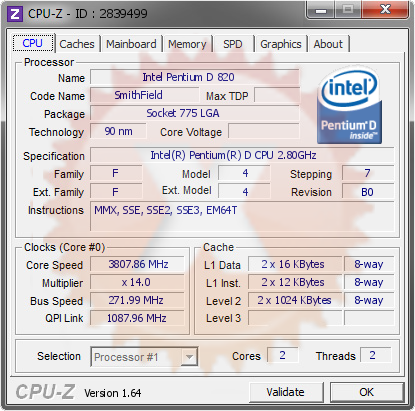Click the L1 Inst. '8-way' associativity field

click(x=369, y=282)
